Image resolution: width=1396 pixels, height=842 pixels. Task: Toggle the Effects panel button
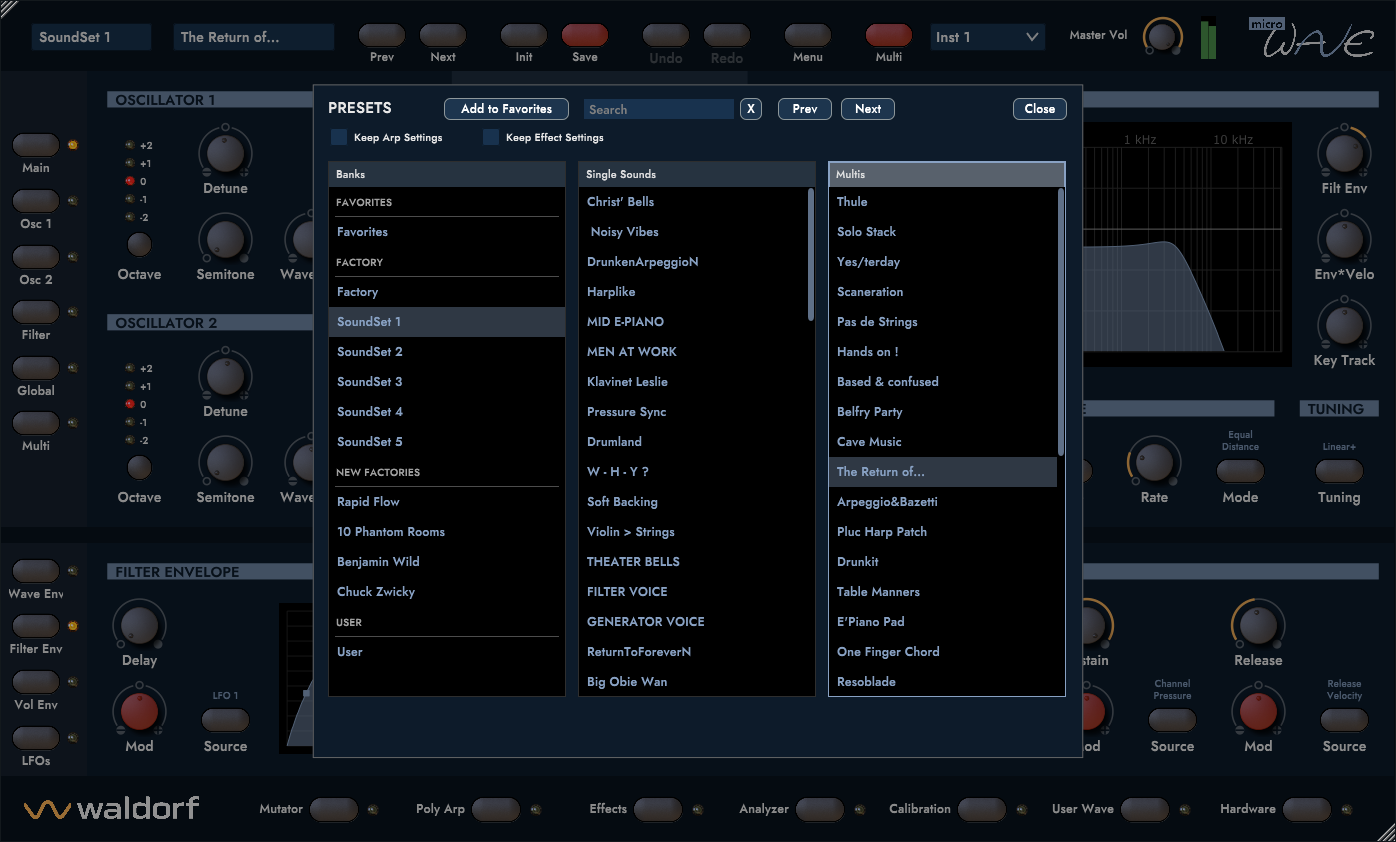tap(658, 809)
